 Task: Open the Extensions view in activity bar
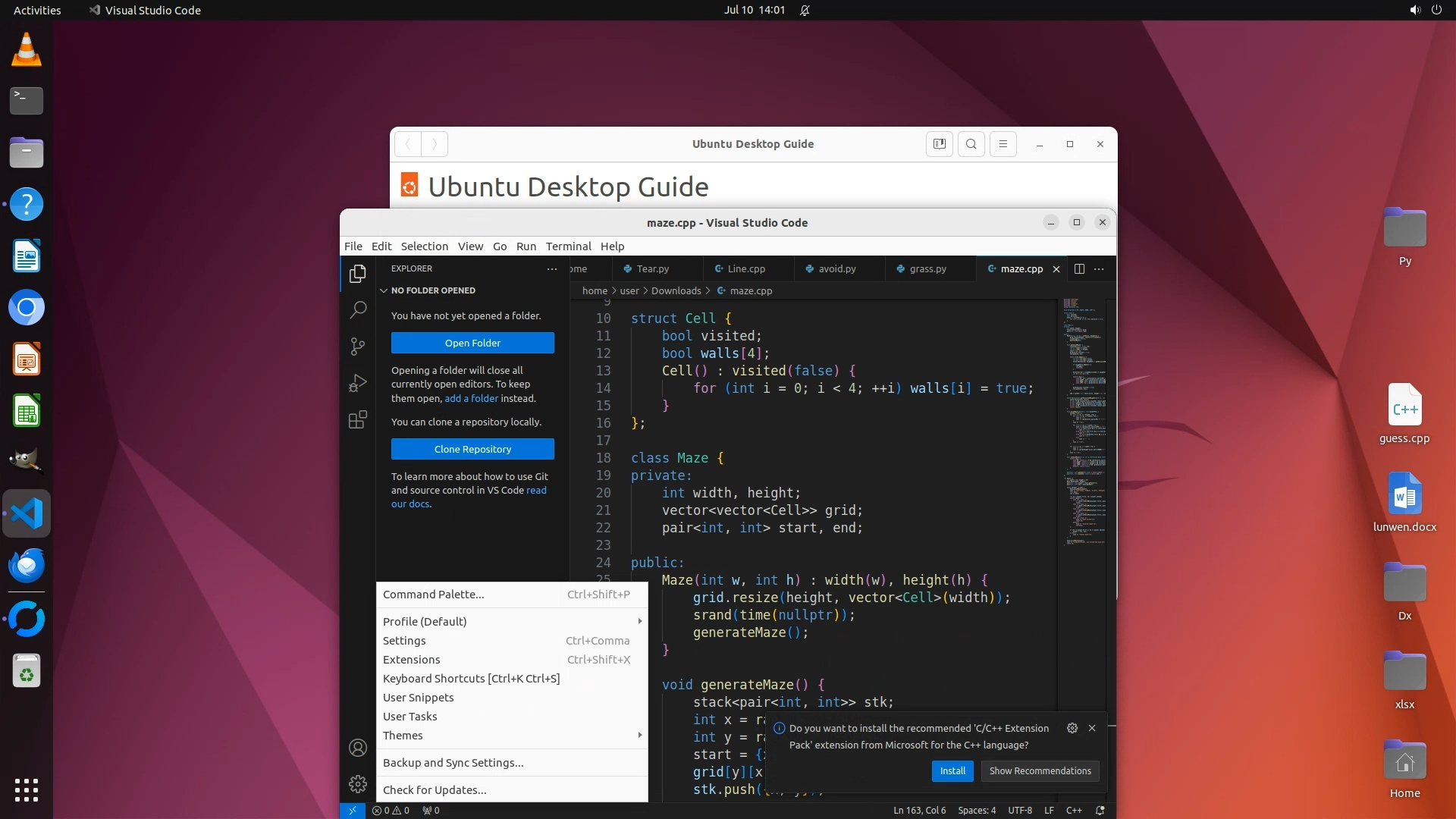pyautogui.click(x=358, y=419)
